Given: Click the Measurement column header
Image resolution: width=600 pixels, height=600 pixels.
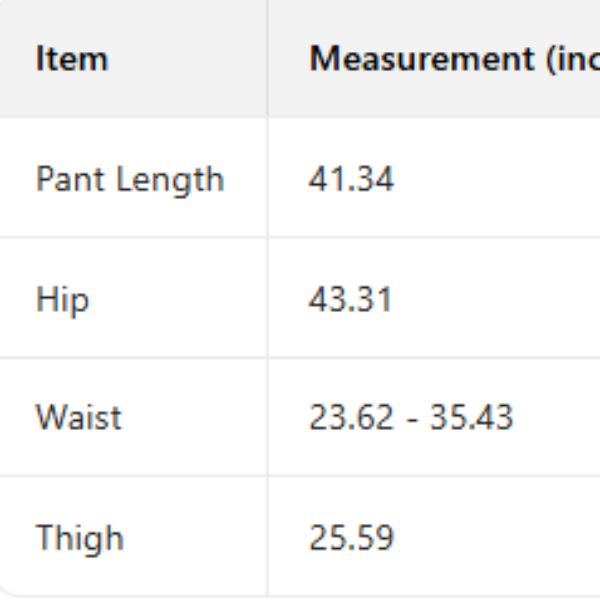Looking at the screenshot, I should tap(454, 59).
